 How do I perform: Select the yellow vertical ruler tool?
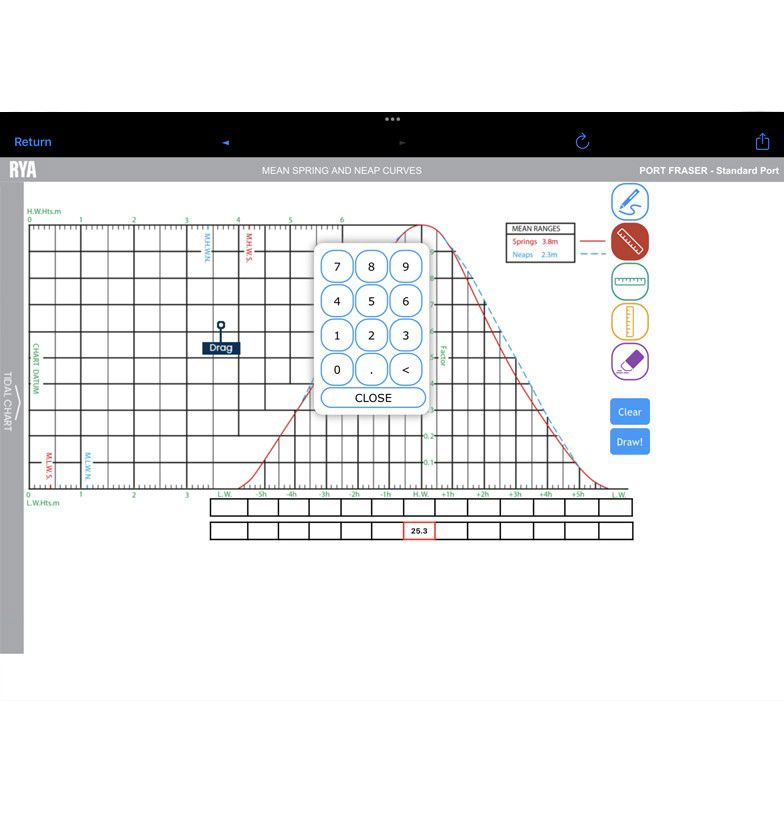pos(629,322)
